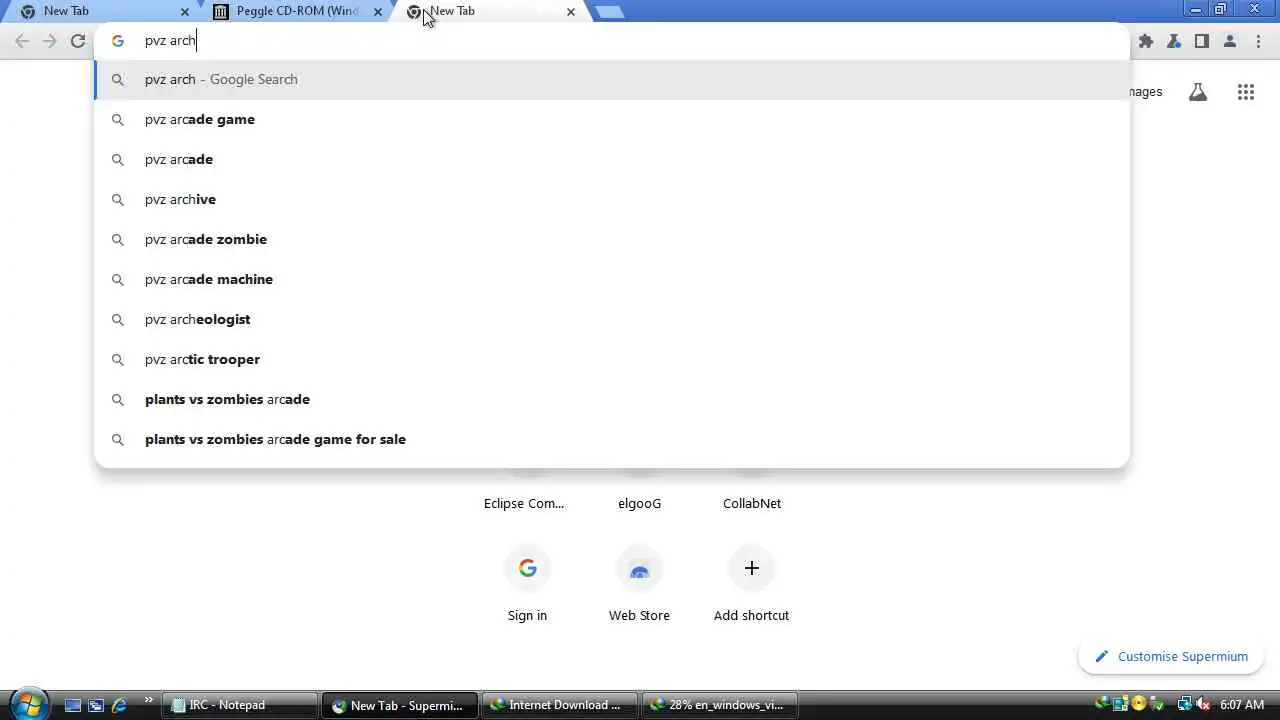Open IRC - Notepad taskbar button
This screenshot has height=720, width=1280.
click(240, 705)
